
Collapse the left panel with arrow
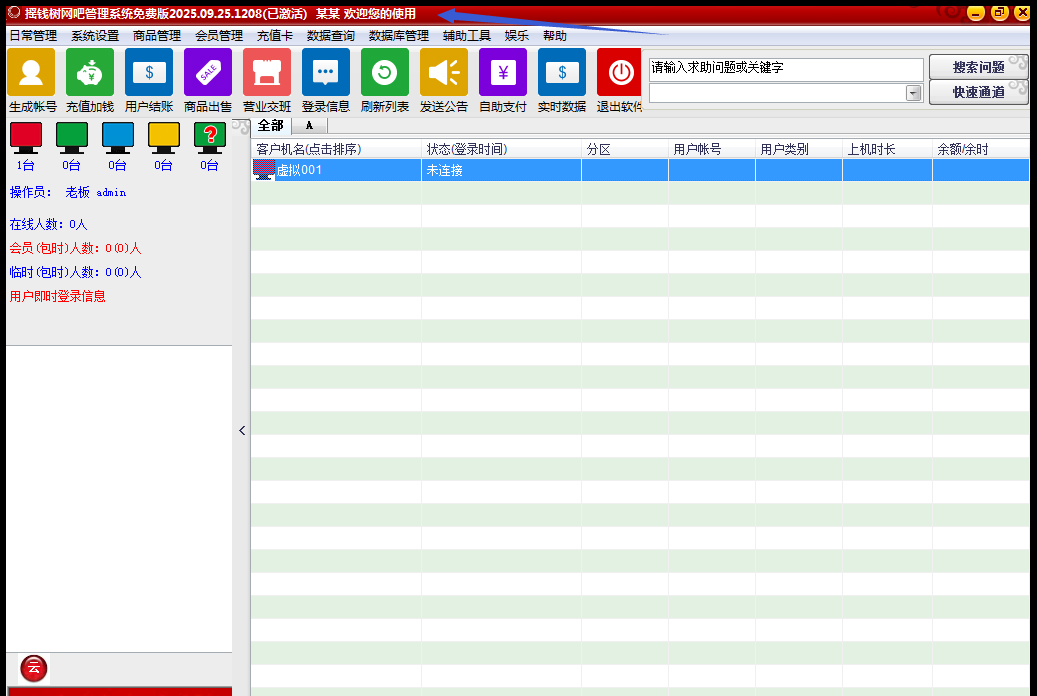(x=242, y=430)
